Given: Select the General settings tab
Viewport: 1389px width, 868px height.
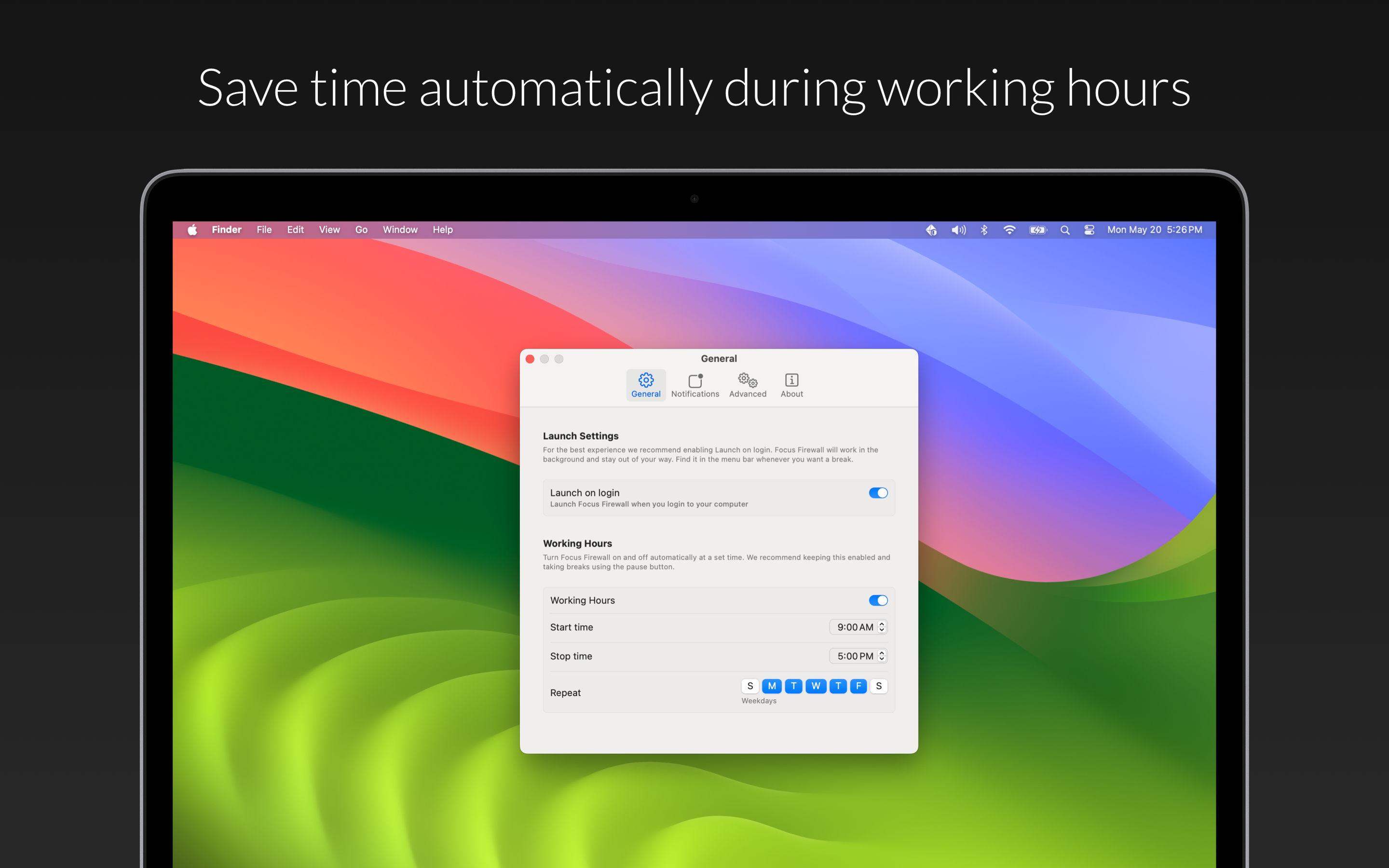Looking at the screenshot, I should [x=646, y=385].
